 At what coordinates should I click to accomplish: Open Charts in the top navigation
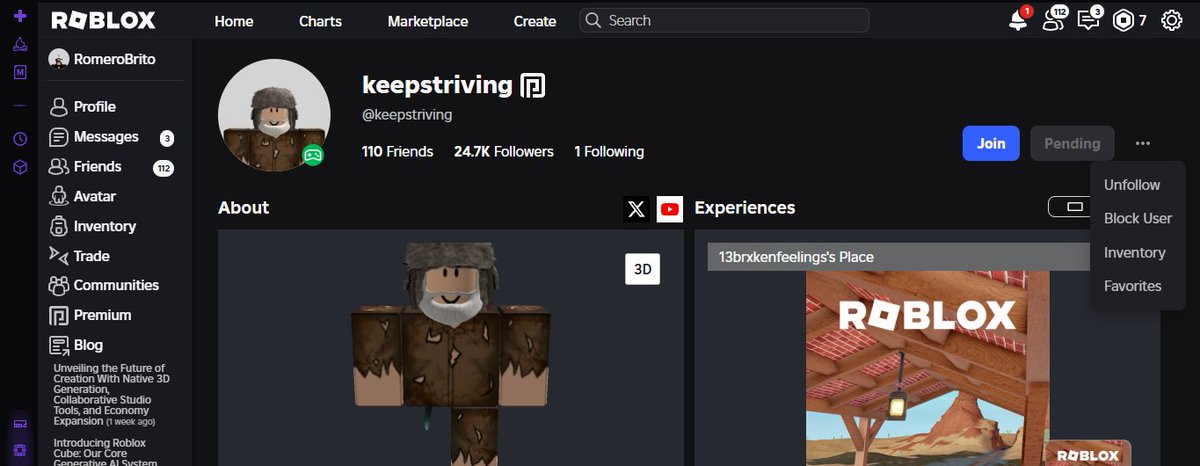click(x=320, y=21)
